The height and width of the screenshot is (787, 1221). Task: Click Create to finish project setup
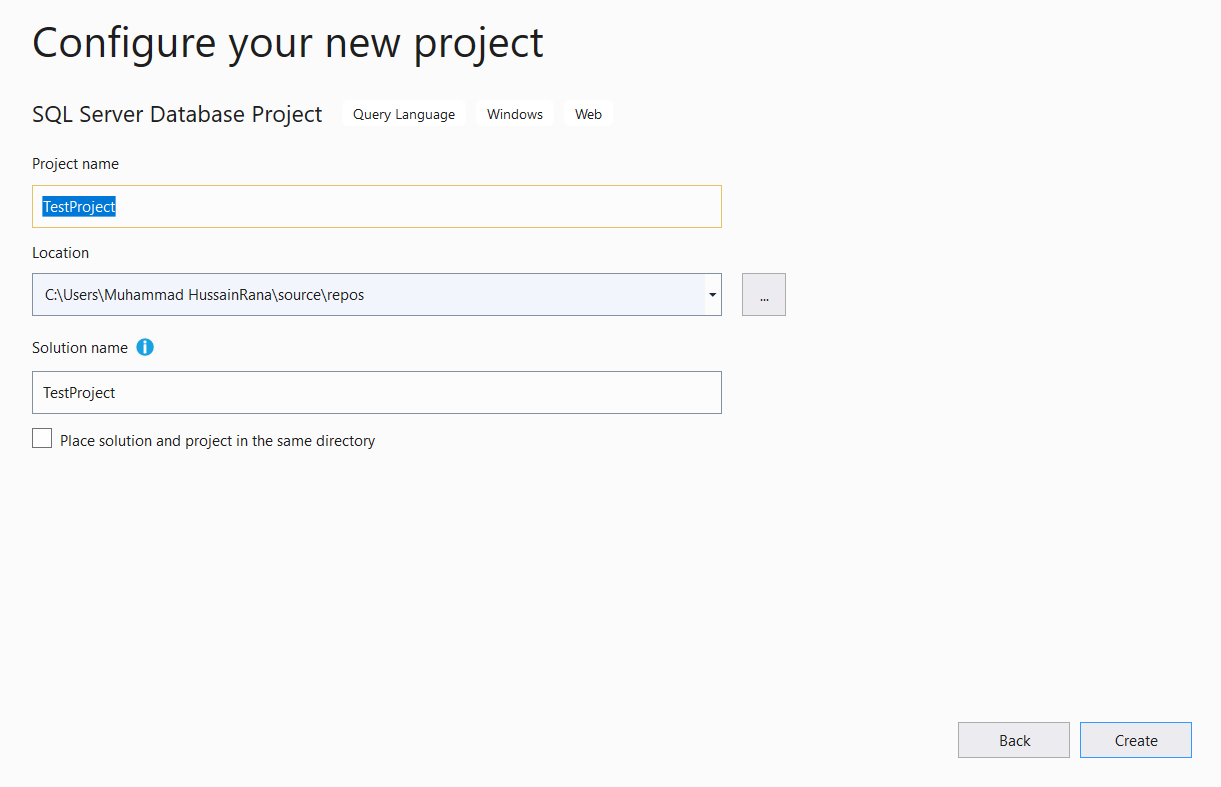click(x=1135, y=740)
